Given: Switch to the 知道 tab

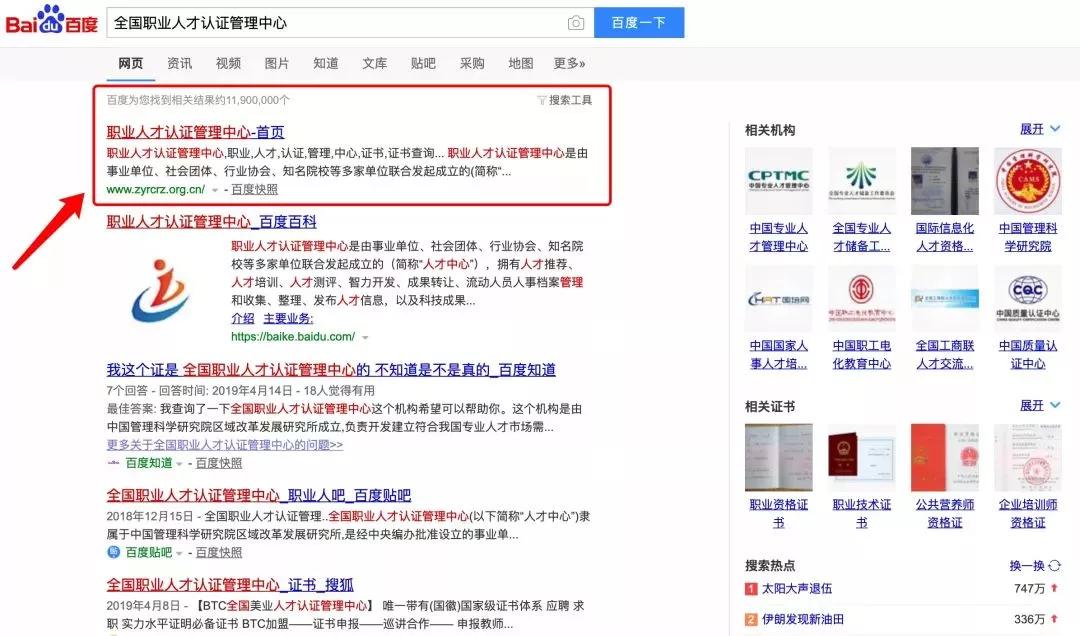Looking at the screenshot, I should pos(326,63).
